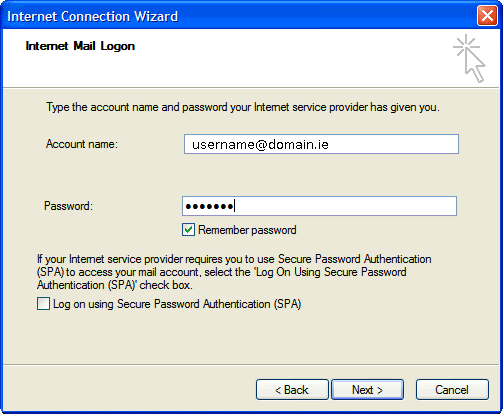Click the 'Account name:' label
The height and width of the screenshot is (414, 503).
coord(82,144)
